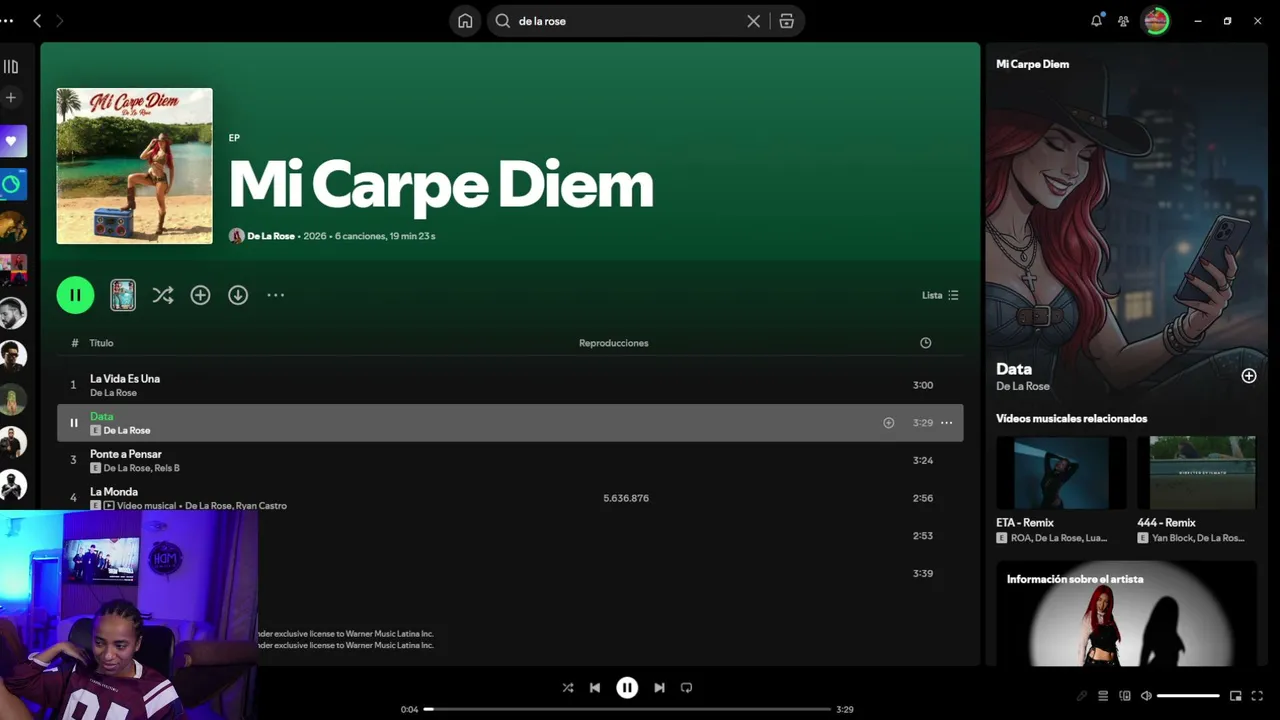Enter full screen mode

[x=1258, y=696]
